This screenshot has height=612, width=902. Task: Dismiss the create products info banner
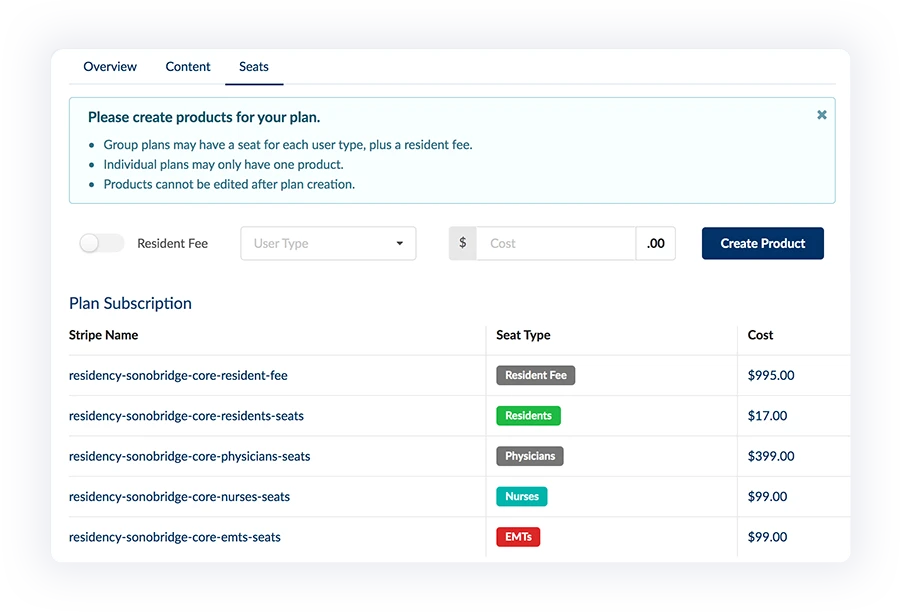pyautogui.click(x=822, y=115)
